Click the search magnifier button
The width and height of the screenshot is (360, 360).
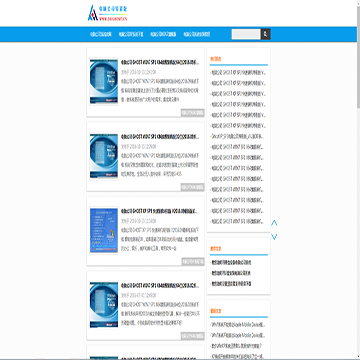[x=265, y=34]
